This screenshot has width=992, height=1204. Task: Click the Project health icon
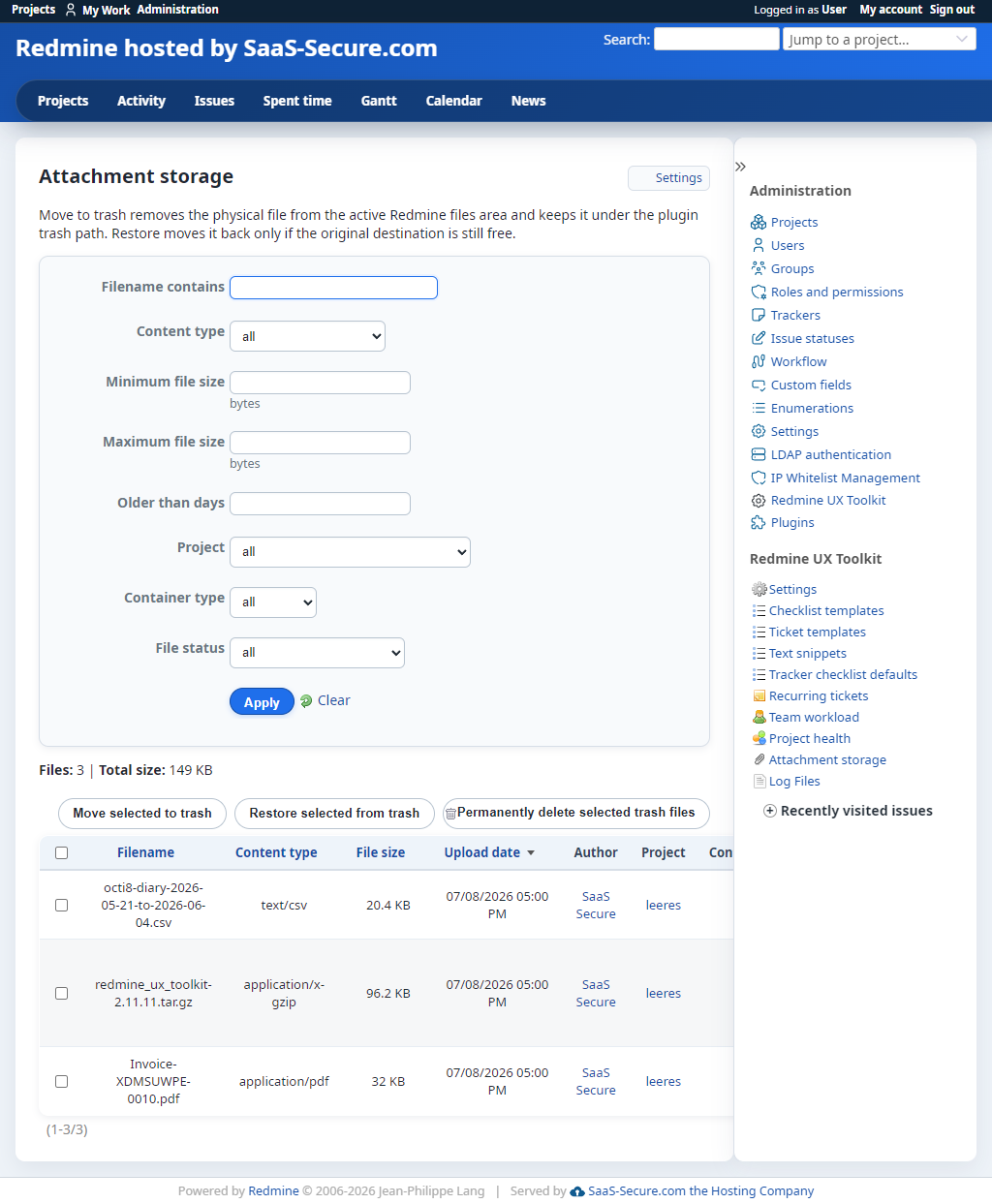click(x=759, y=738)
